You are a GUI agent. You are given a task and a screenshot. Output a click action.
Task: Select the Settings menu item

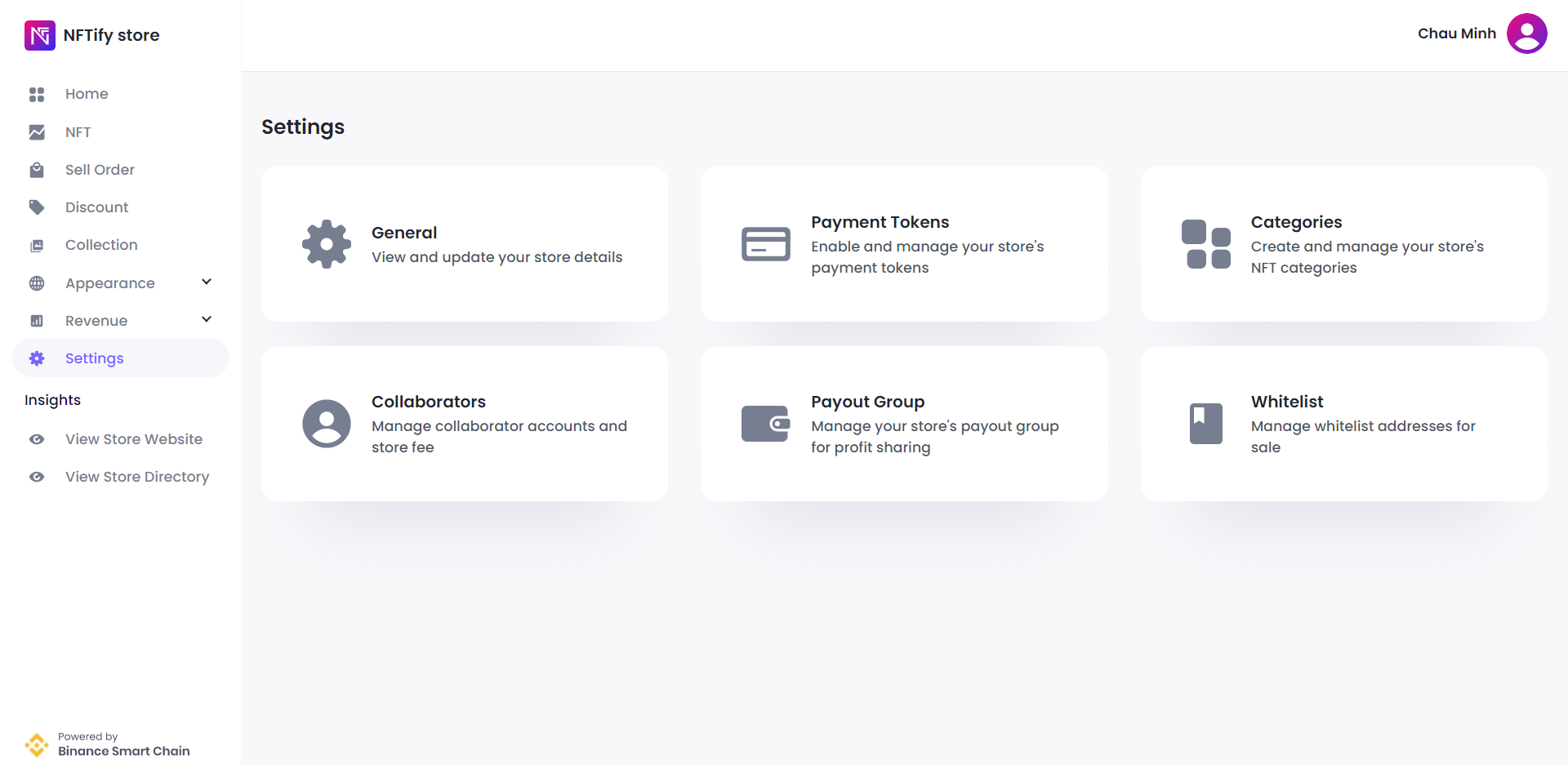point(121,358)
